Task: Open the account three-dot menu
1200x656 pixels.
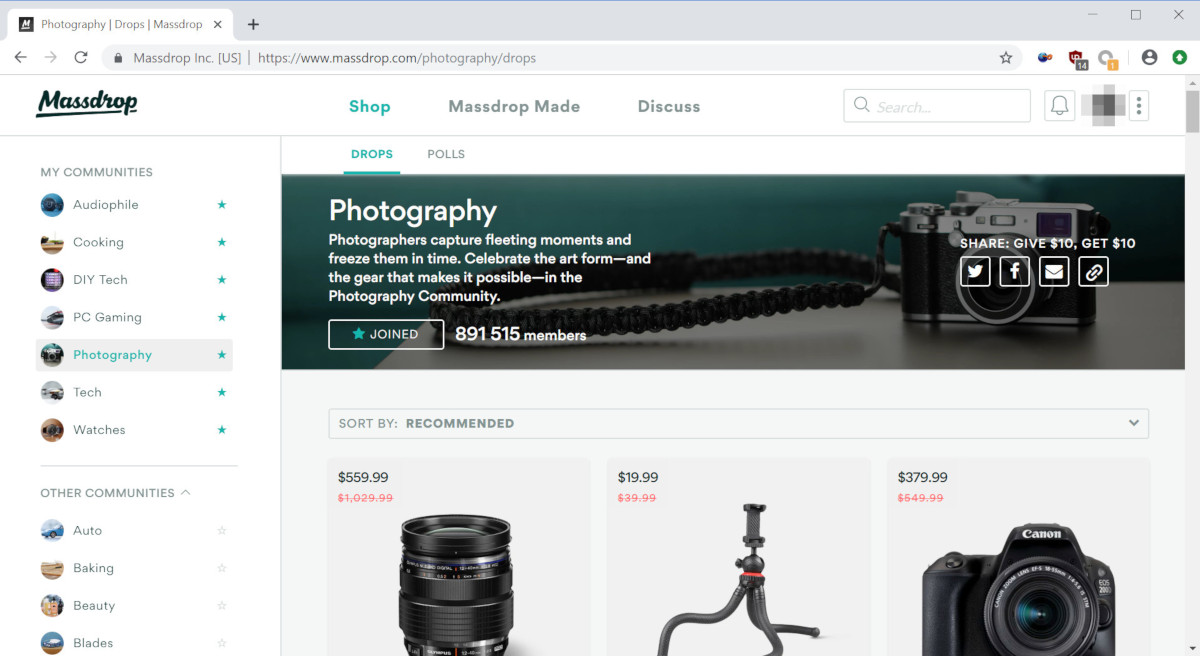Action: click(x=1140, y=106)
